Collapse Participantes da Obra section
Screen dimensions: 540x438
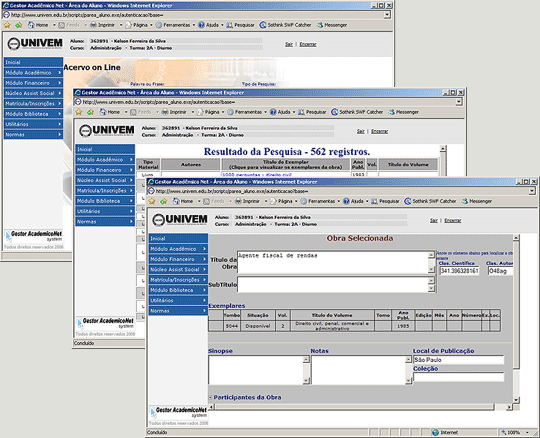pyautogui.click(x=210, y=397)
